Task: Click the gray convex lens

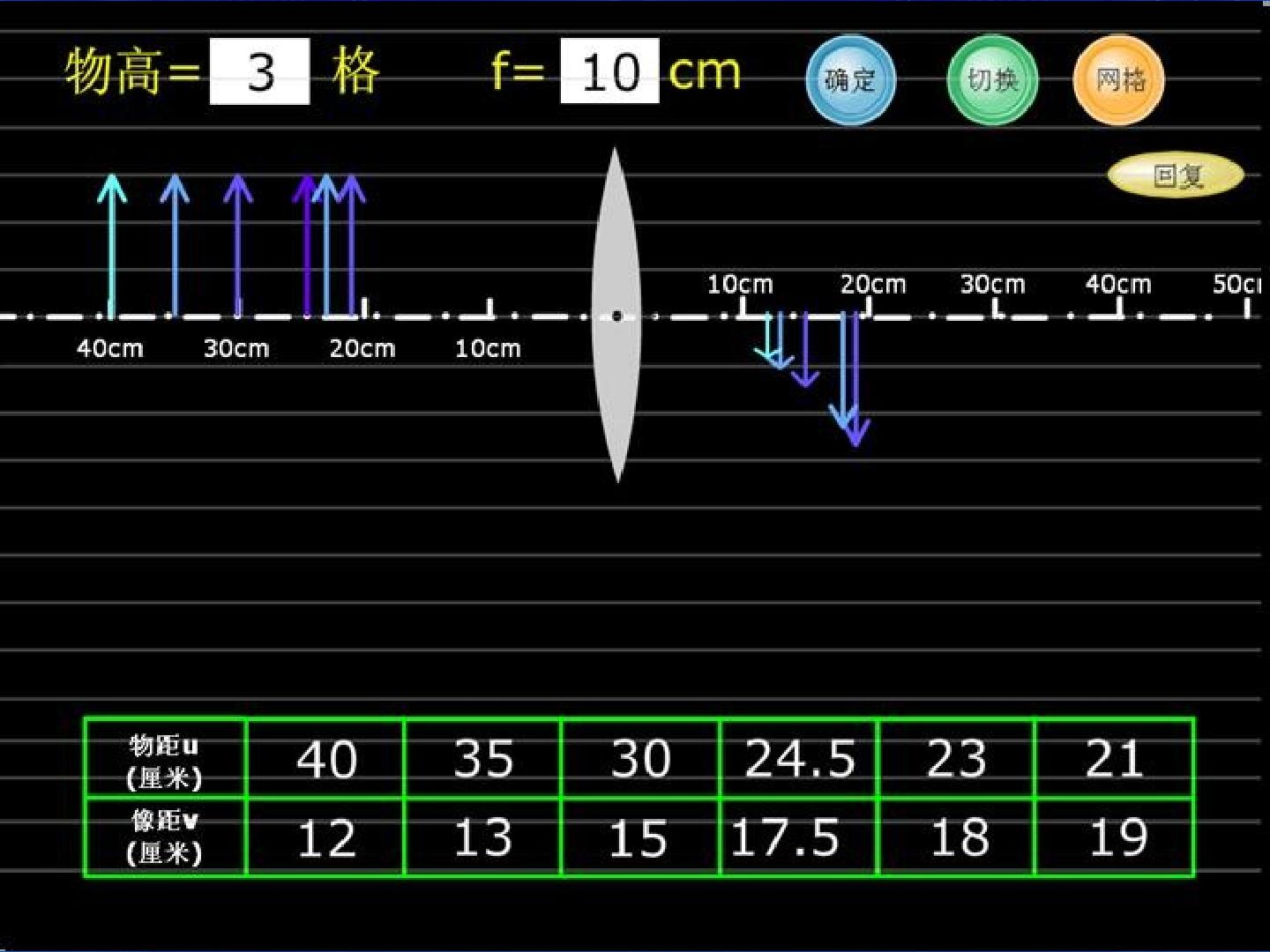Action: pos(616,315)
